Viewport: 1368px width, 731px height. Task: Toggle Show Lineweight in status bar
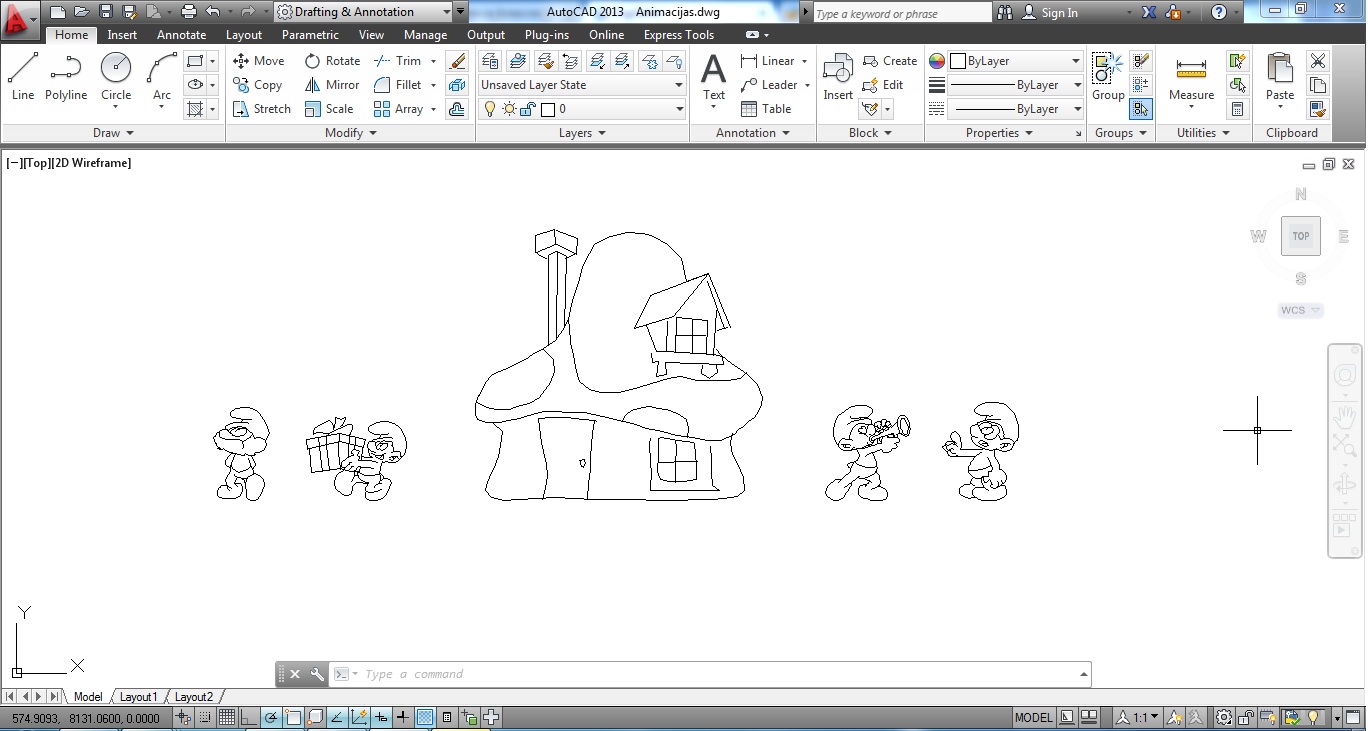tap(403, 717)
